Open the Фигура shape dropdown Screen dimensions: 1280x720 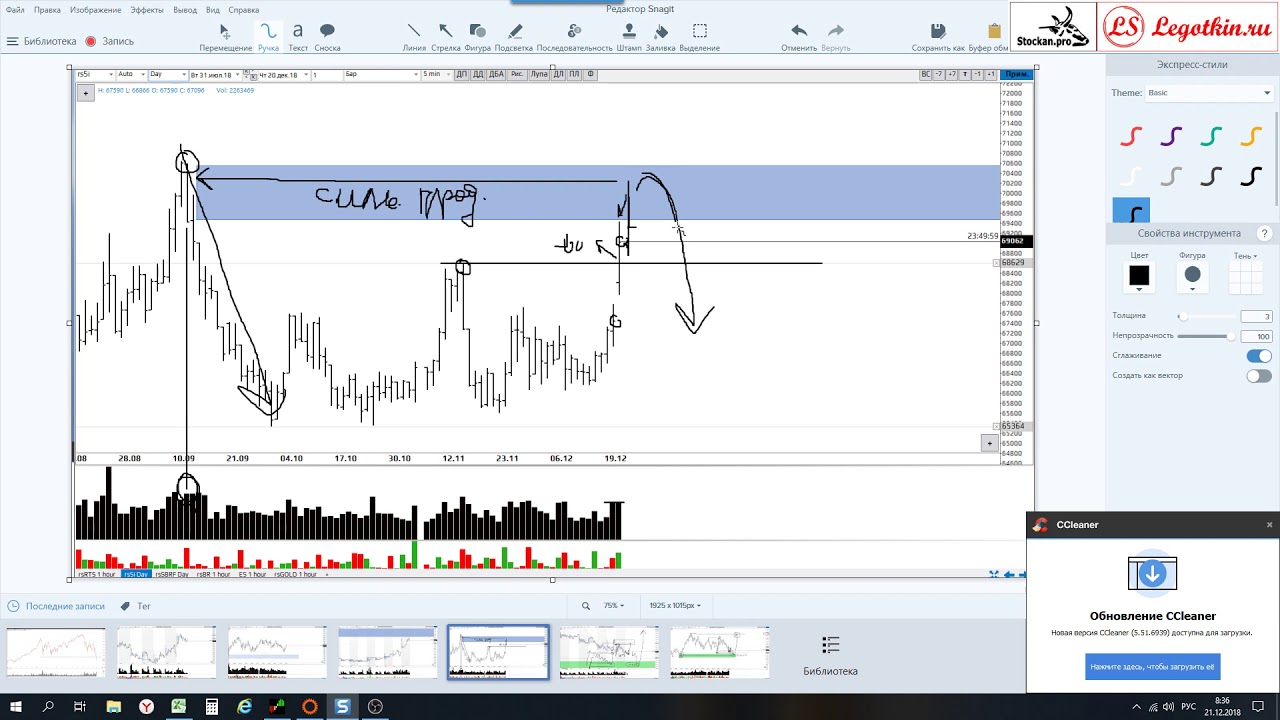point(1192,277)
